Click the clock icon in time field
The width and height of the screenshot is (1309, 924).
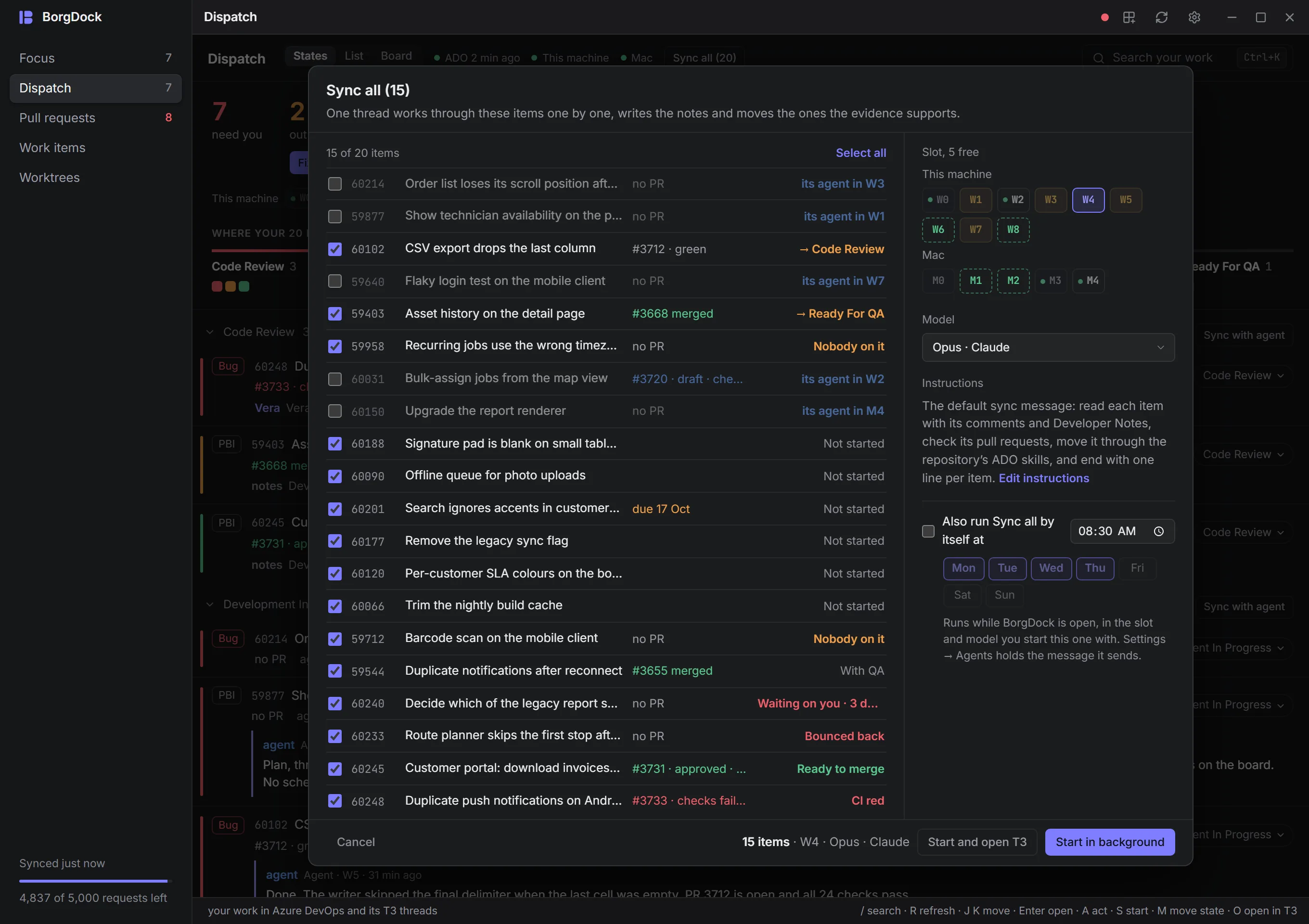tap(1158, 531)
